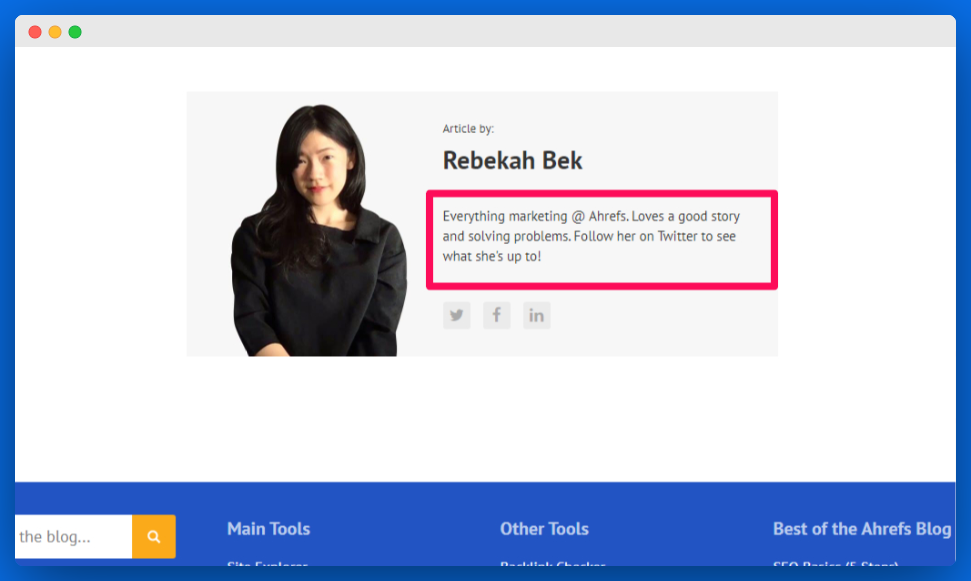
Task: Click the 'Article by:' label
Action: 468,129
